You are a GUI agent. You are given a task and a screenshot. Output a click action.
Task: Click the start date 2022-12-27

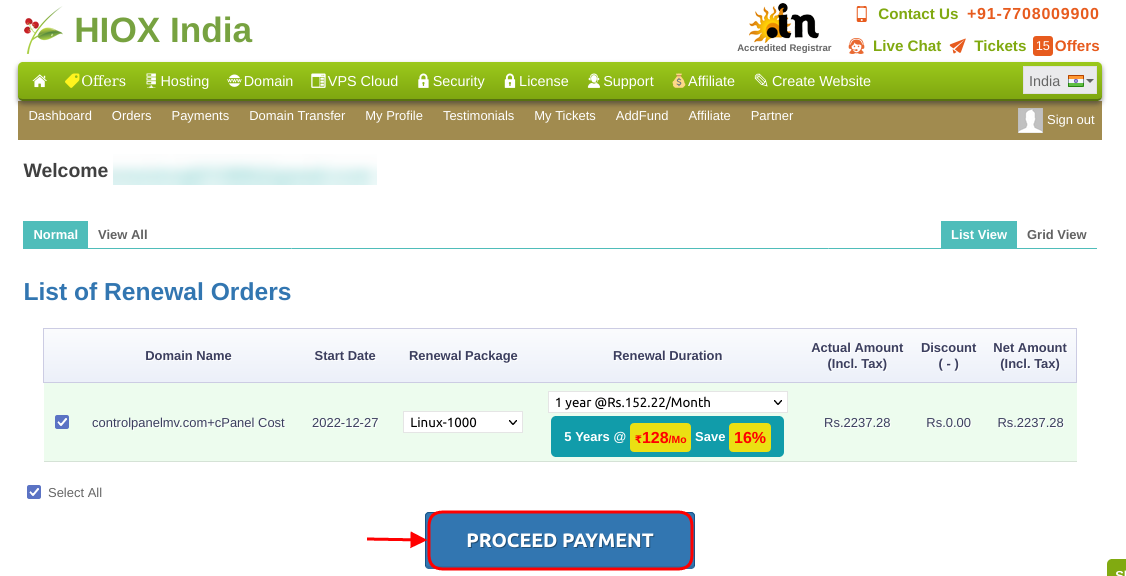click(x=345, y=422)
